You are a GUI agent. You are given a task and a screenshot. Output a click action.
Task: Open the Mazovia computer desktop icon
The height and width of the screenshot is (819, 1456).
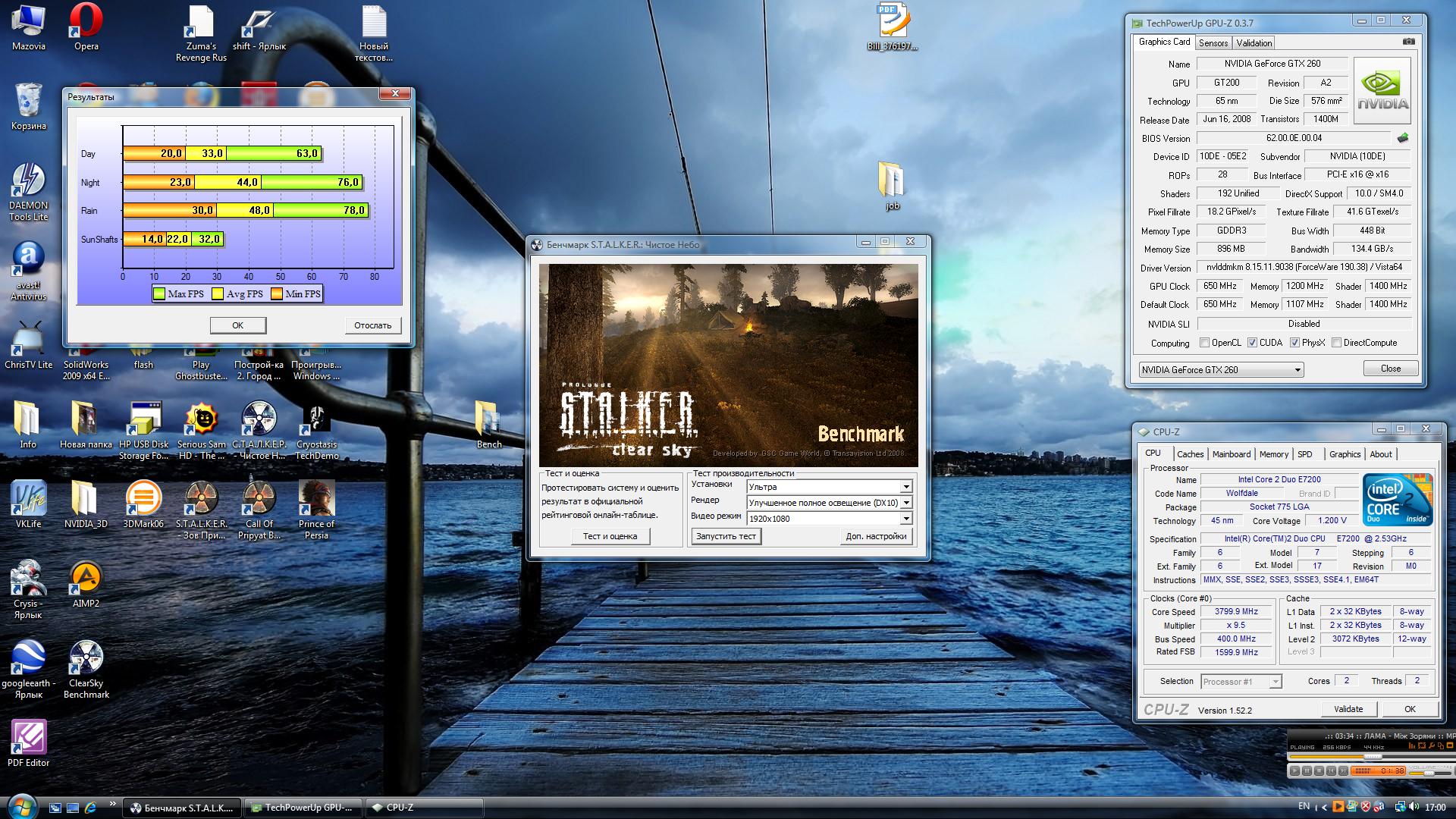(x=28, y=28)
